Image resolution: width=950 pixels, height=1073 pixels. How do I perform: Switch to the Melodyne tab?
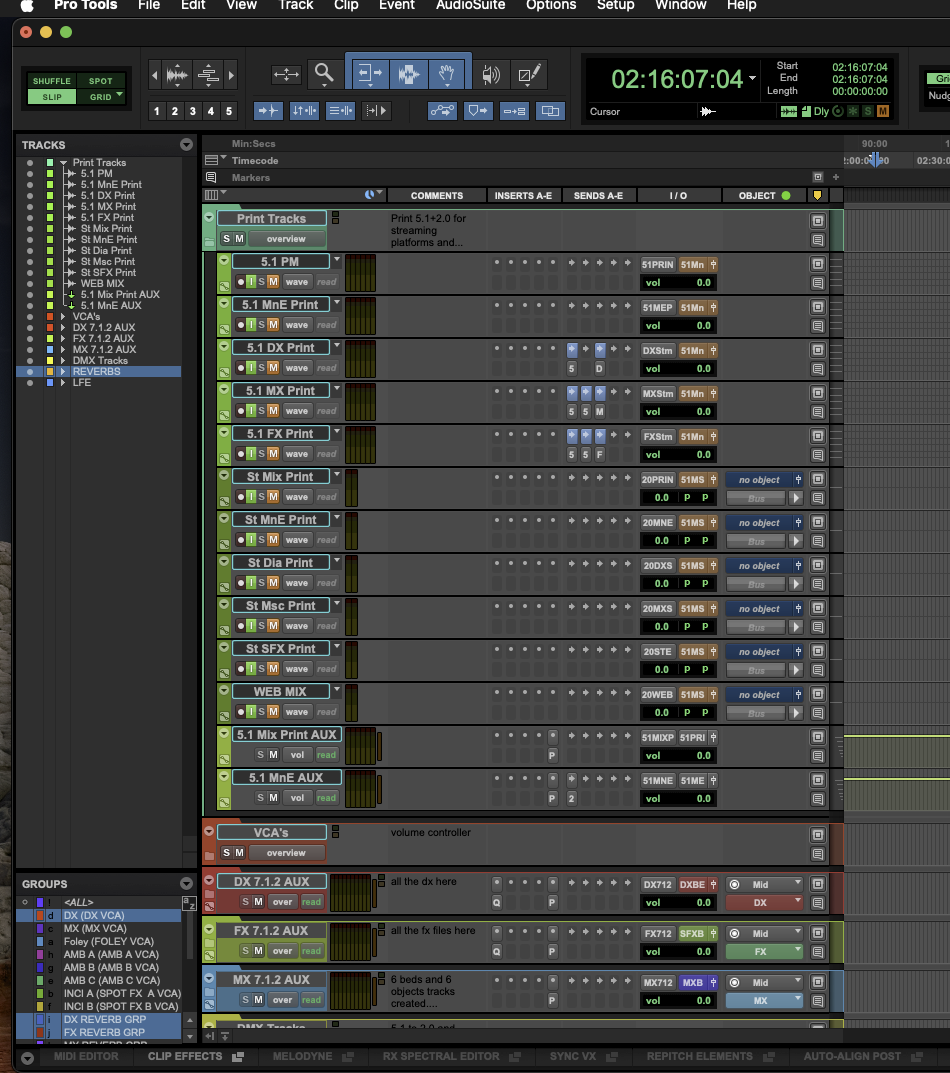[x=303, y=1057]
